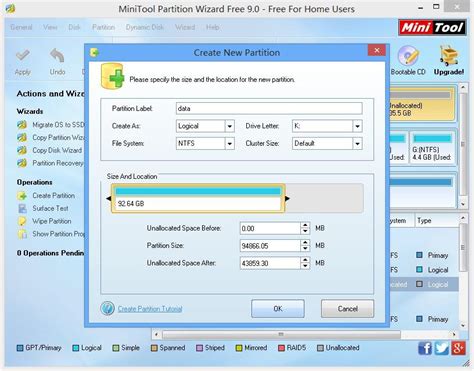Click the Striped legend entry

[x=210, y=348]
